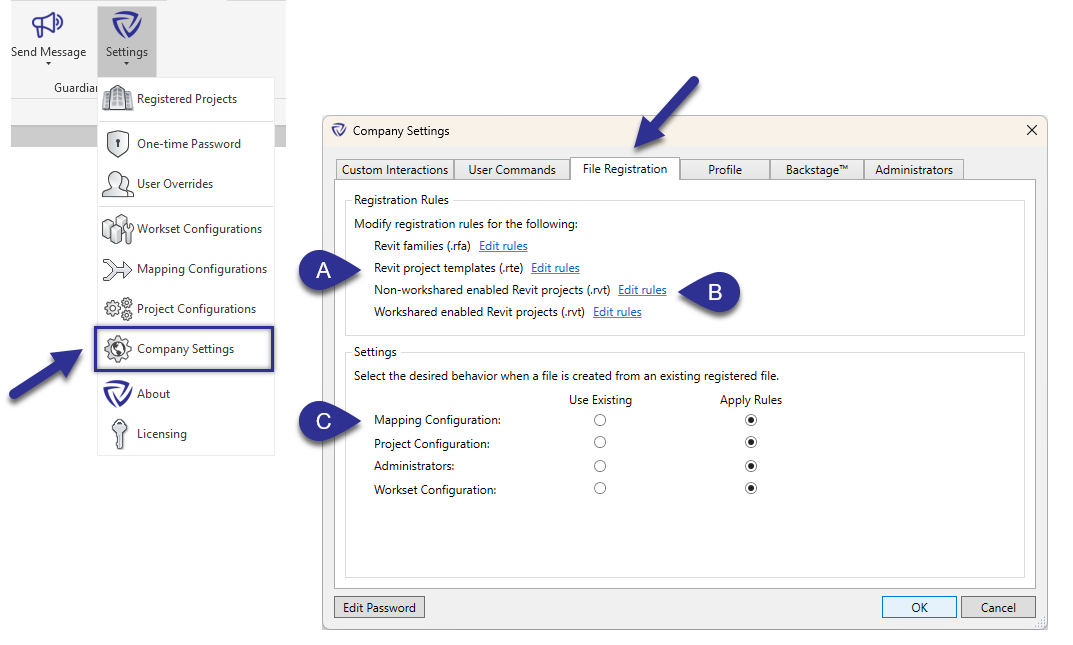Select Apply Rules for Administrators
1073x645 pixels.
751,465
